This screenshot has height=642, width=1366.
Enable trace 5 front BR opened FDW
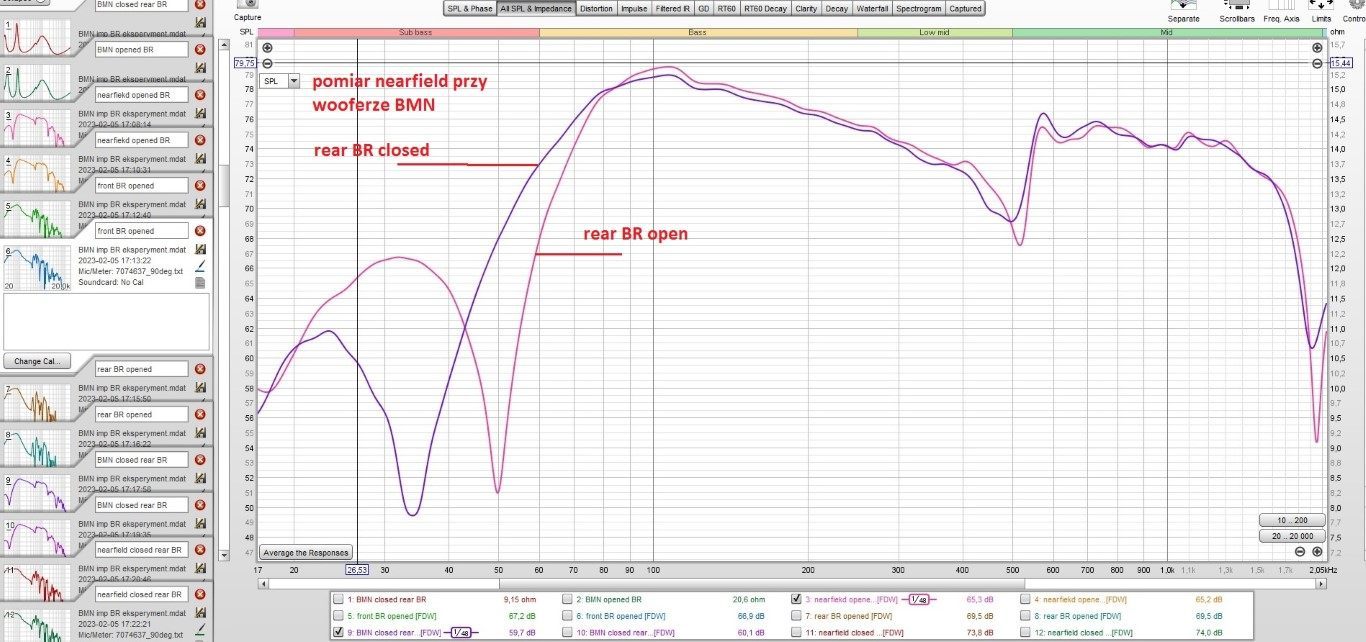pos(338,616)
